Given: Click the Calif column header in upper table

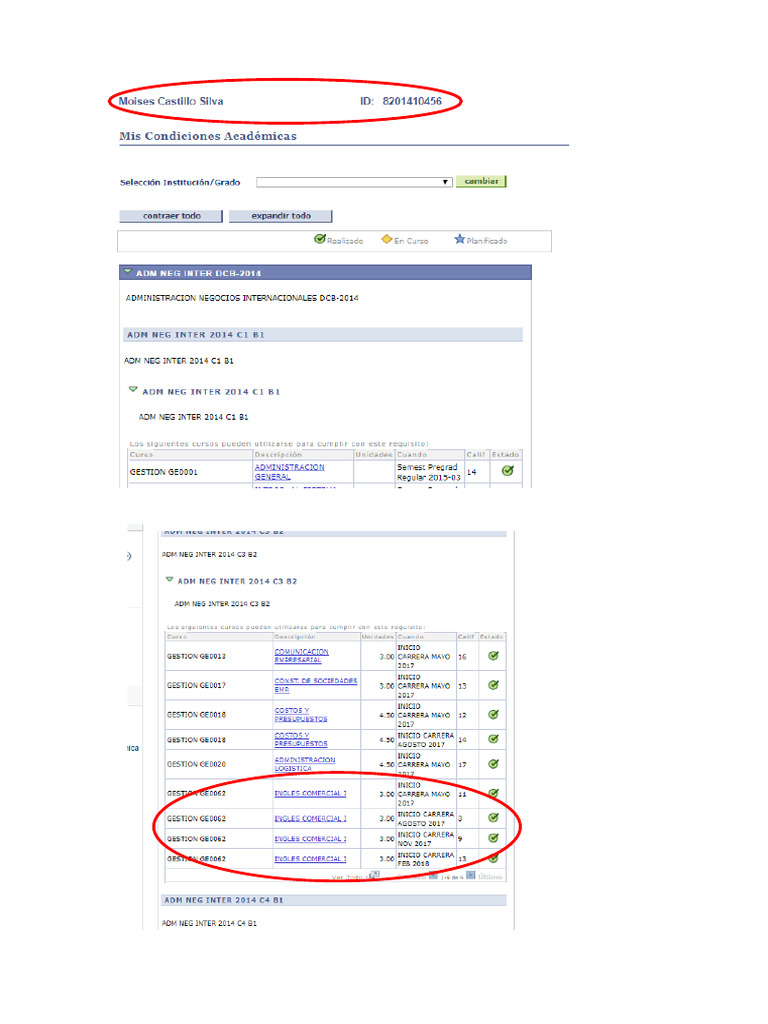Looking at the screenshot, I should tap(476, 454).
